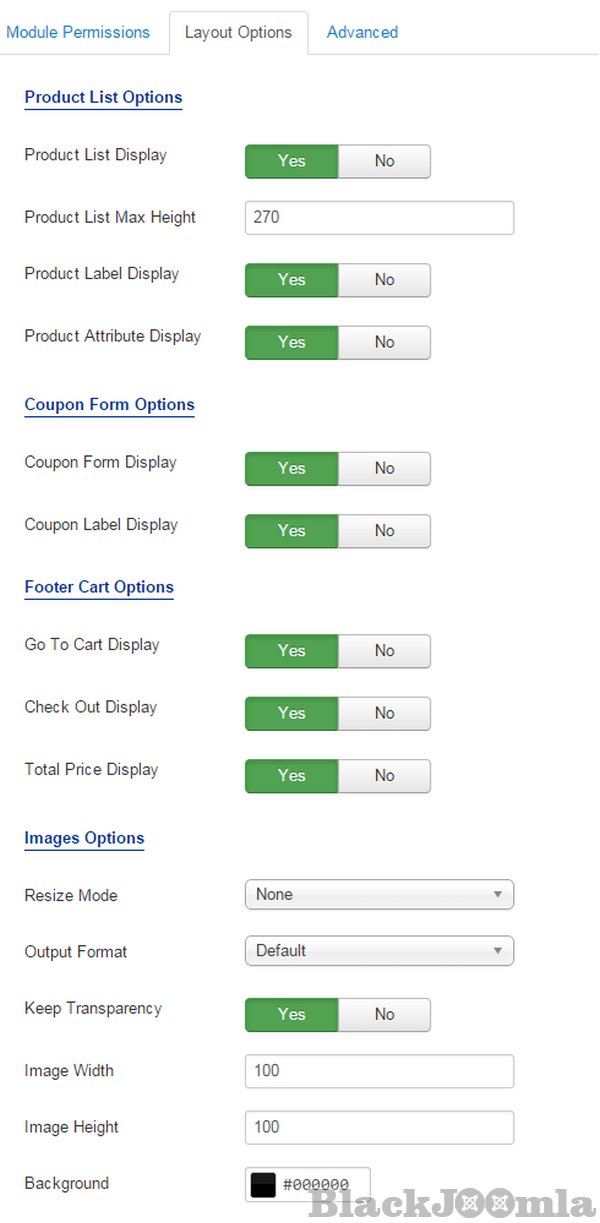The width and height of the screenshot is (600, 1223).
Task: Open the Module Permissions tab
Action: [x=78, y=32]
